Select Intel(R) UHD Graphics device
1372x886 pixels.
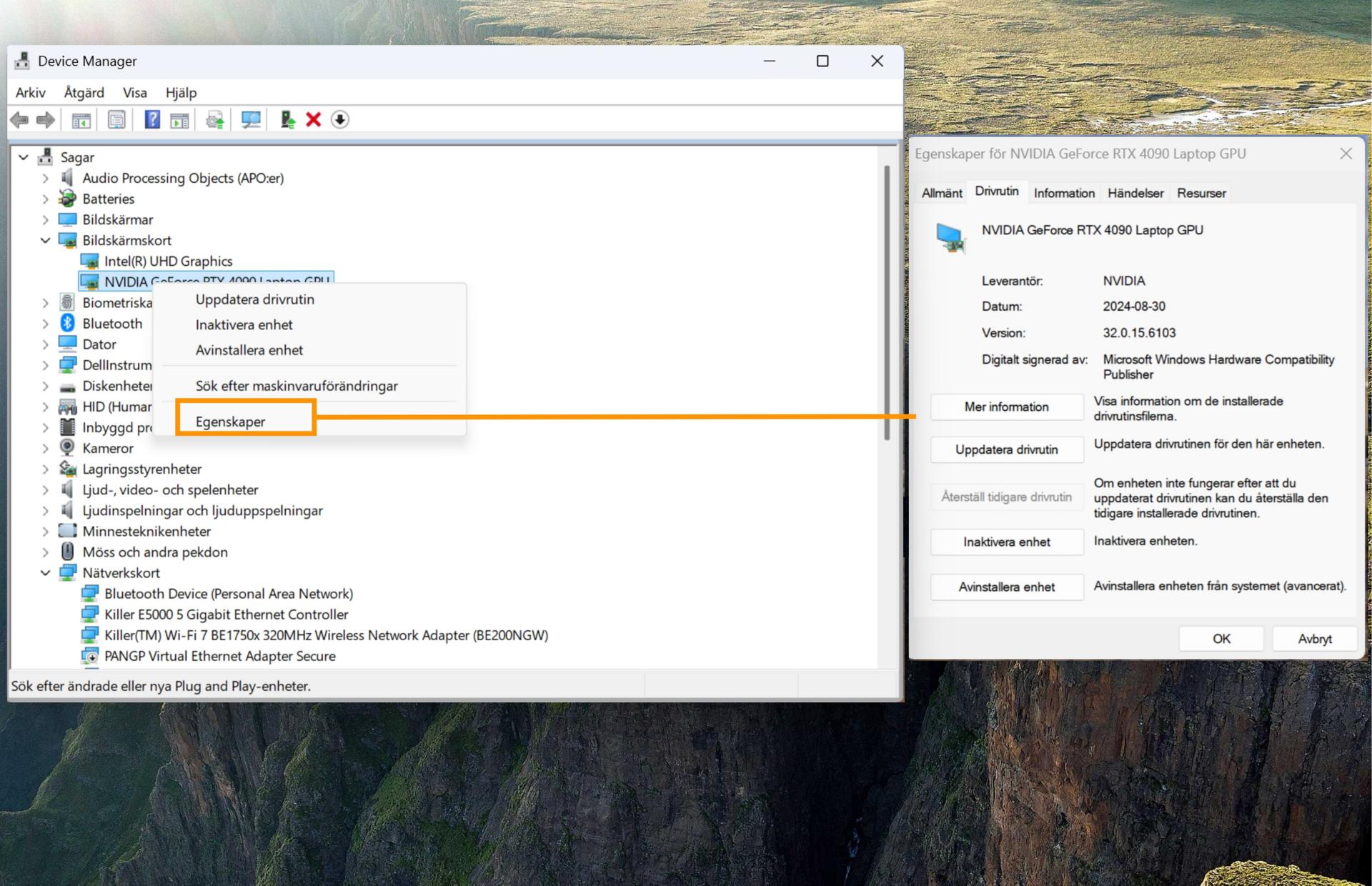point(168,261)
